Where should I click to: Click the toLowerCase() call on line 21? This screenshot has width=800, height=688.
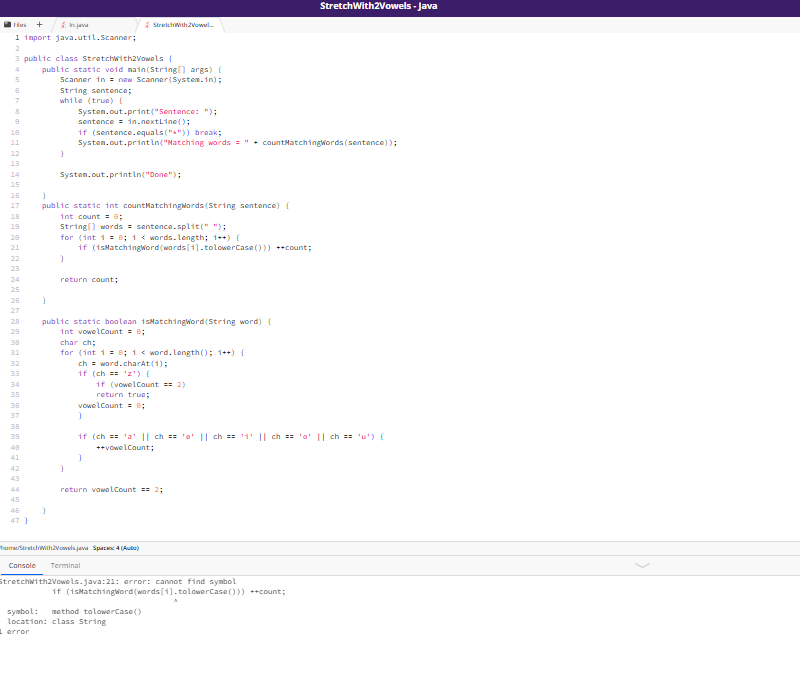(x=233, y=248)
